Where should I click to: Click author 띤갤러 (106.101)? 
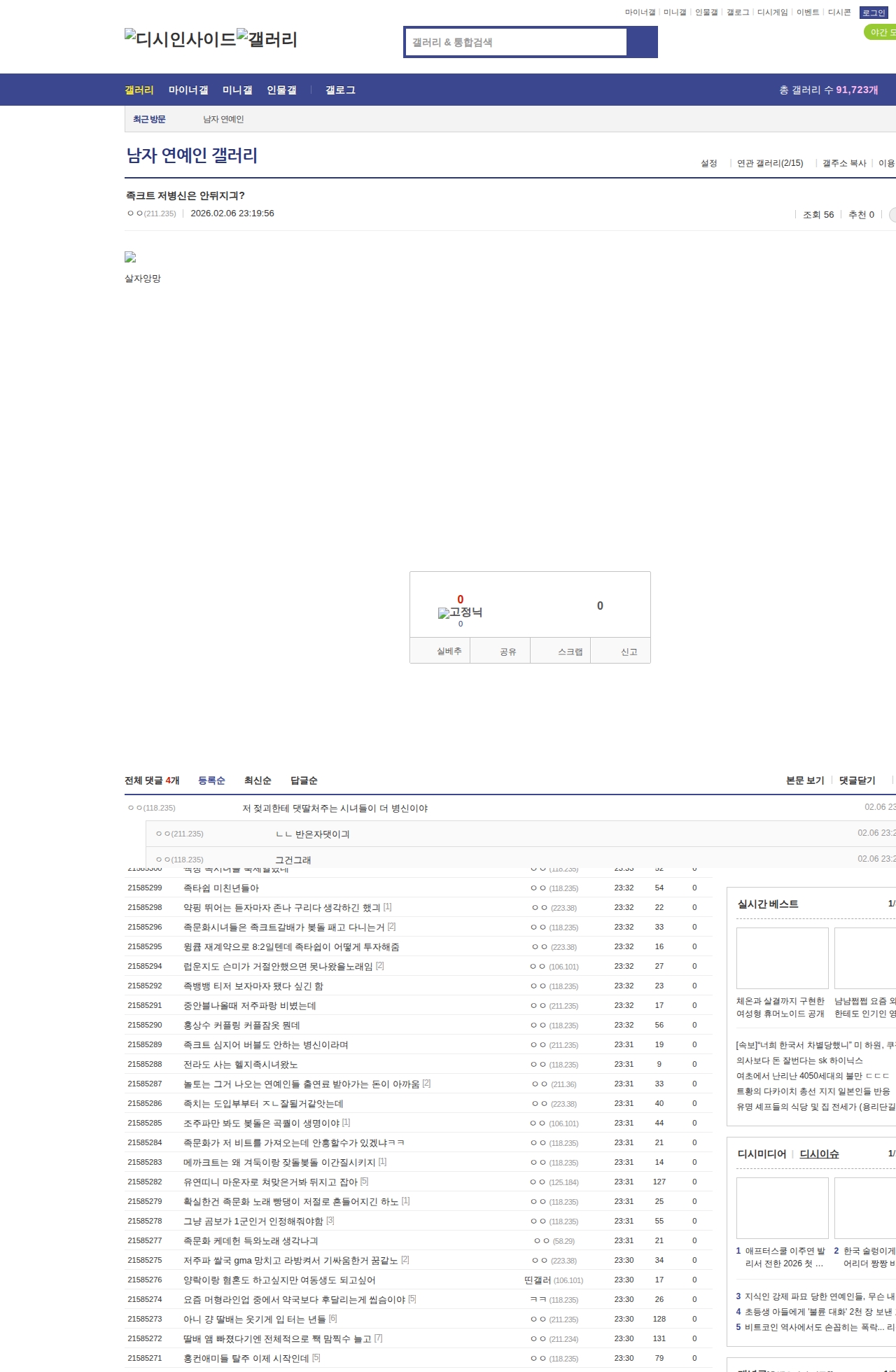[554, 1280]
